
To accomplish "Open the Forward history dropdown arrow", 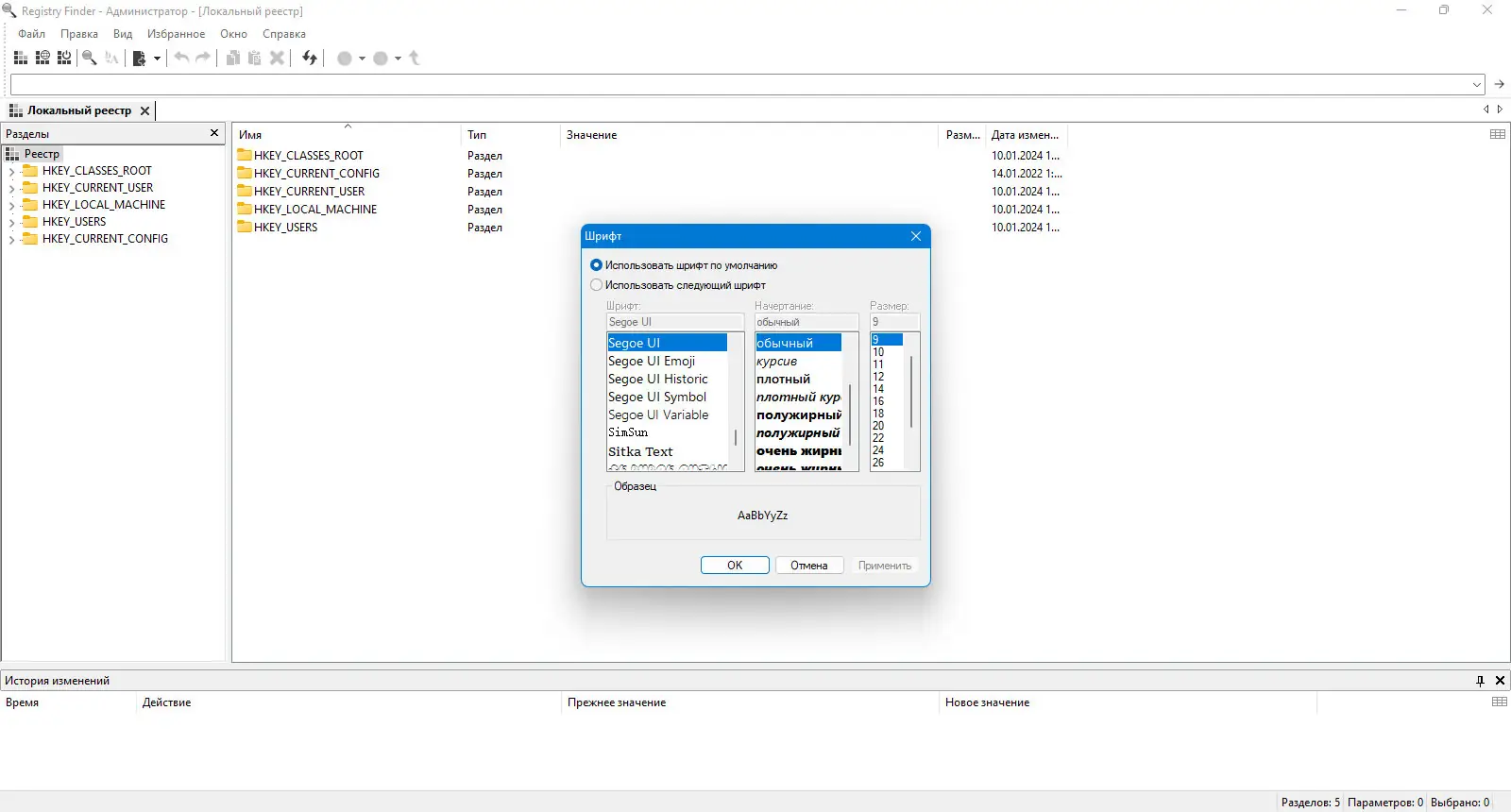I will coord(398,59).
